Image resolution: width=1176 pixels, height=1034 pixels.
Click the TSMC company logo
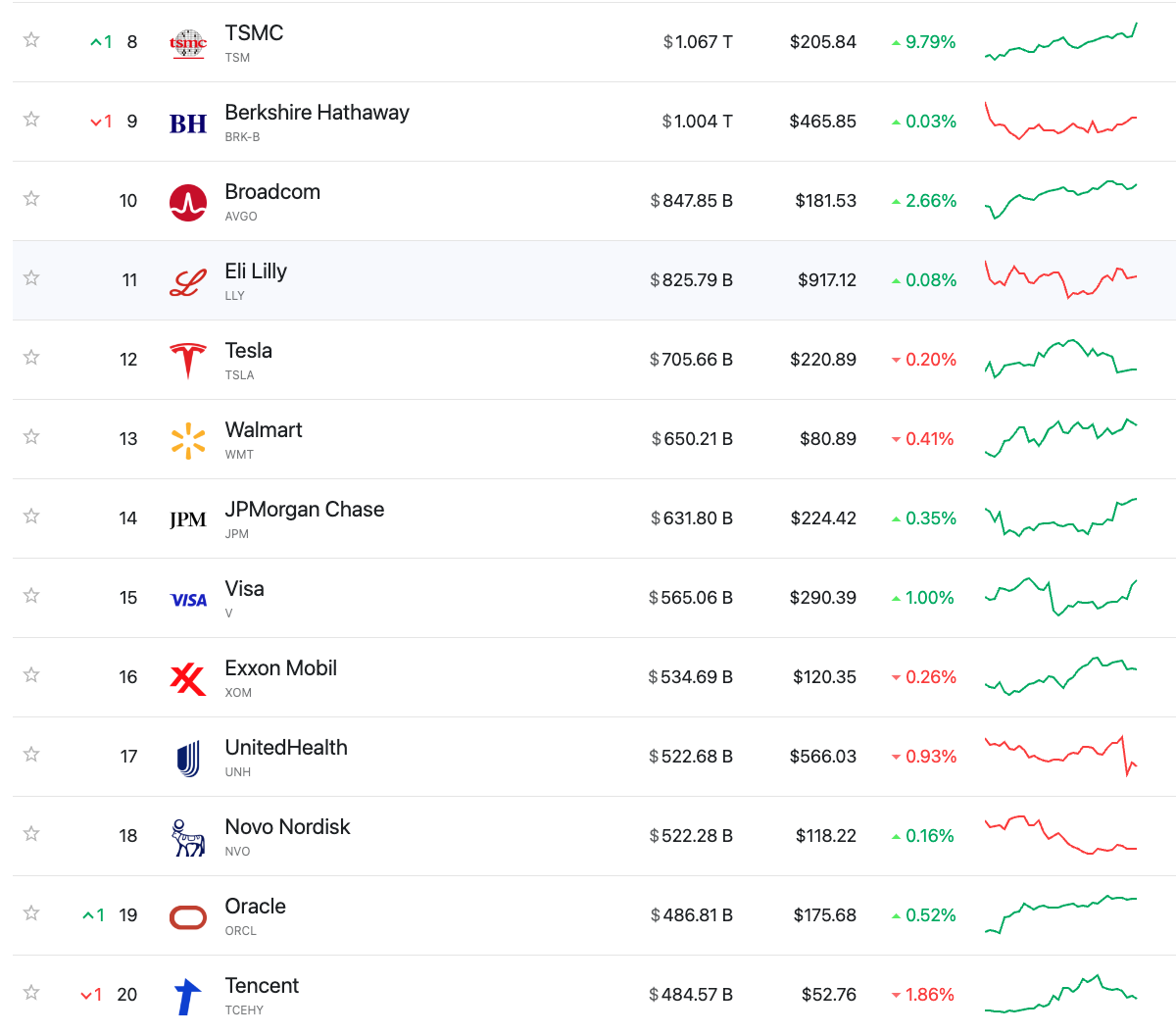click(187, 43)
